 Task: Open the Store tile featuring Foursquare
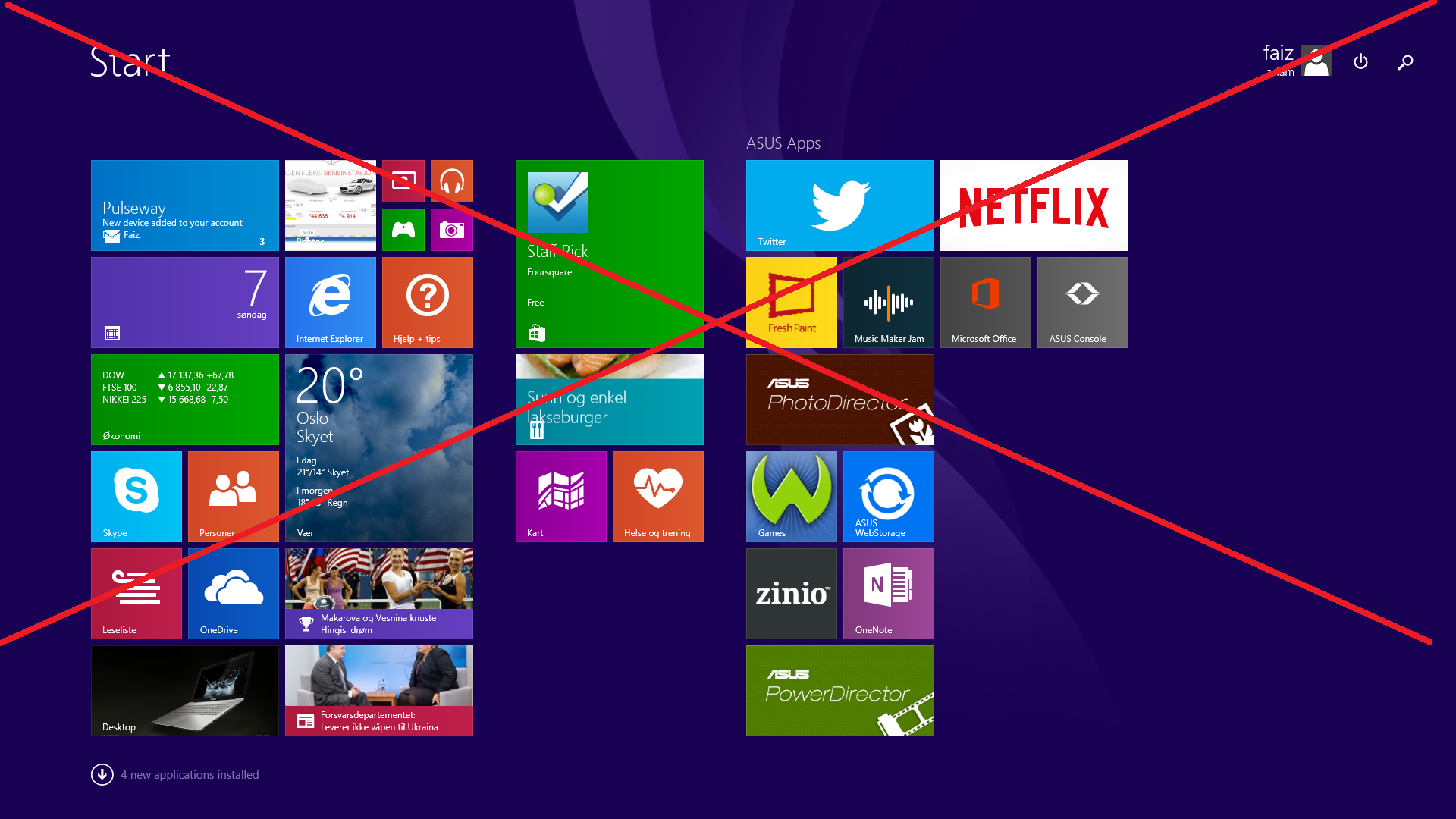pyautogui.click(x=610, y=254)
